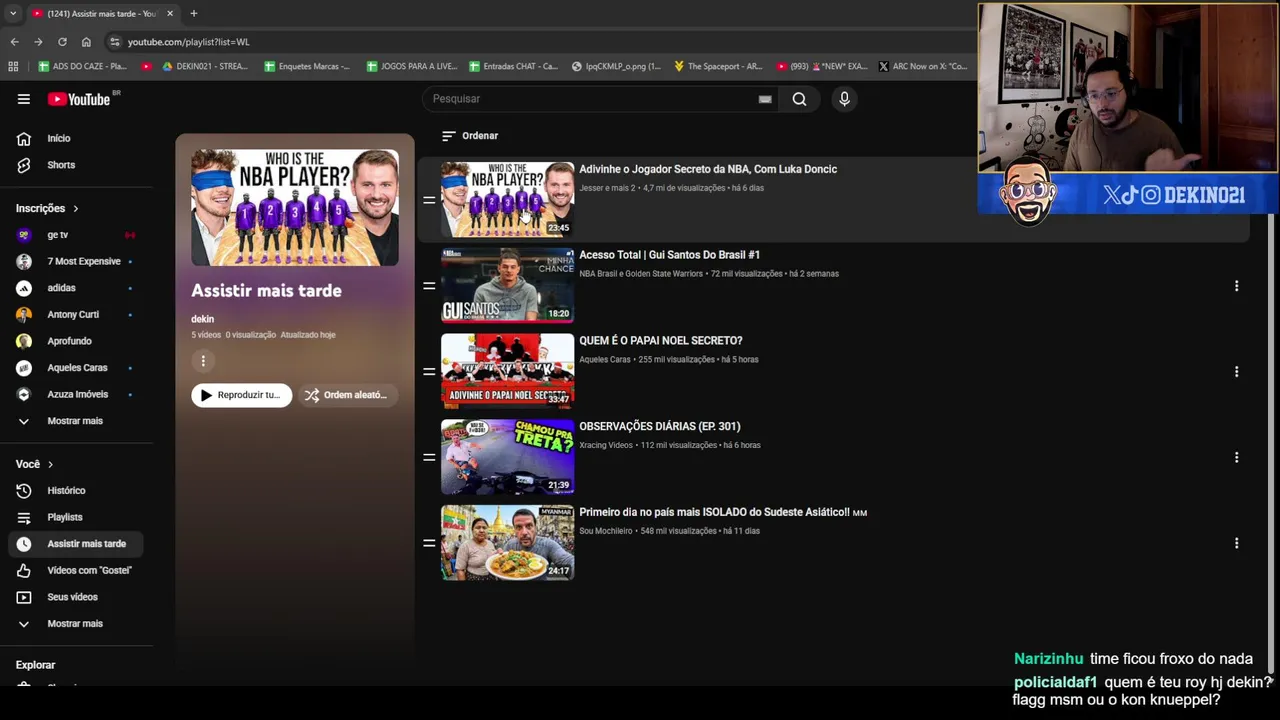Viewport: 1280px width, 720px height.
Task: Open the YouTube hamburger guide menu
Action: coord(24,99)
